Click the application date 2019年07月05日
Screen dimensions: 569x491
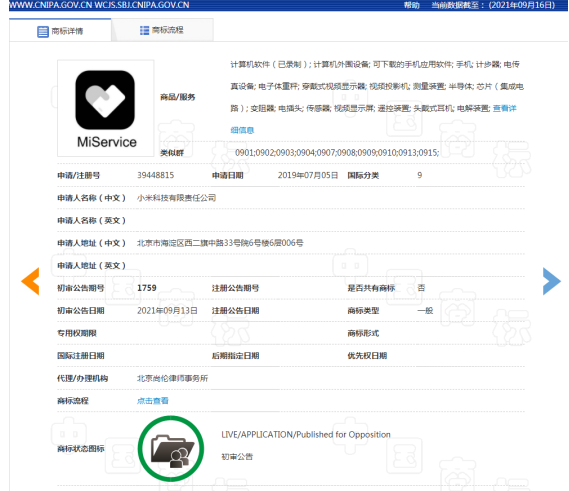point(308,175)
